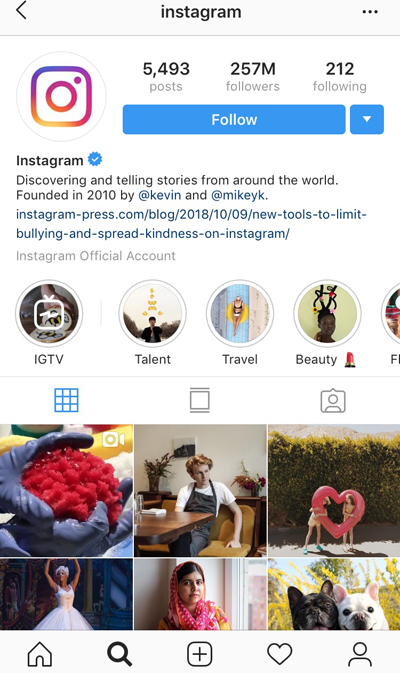Open the @kevin profile link

tap(159, 195)
